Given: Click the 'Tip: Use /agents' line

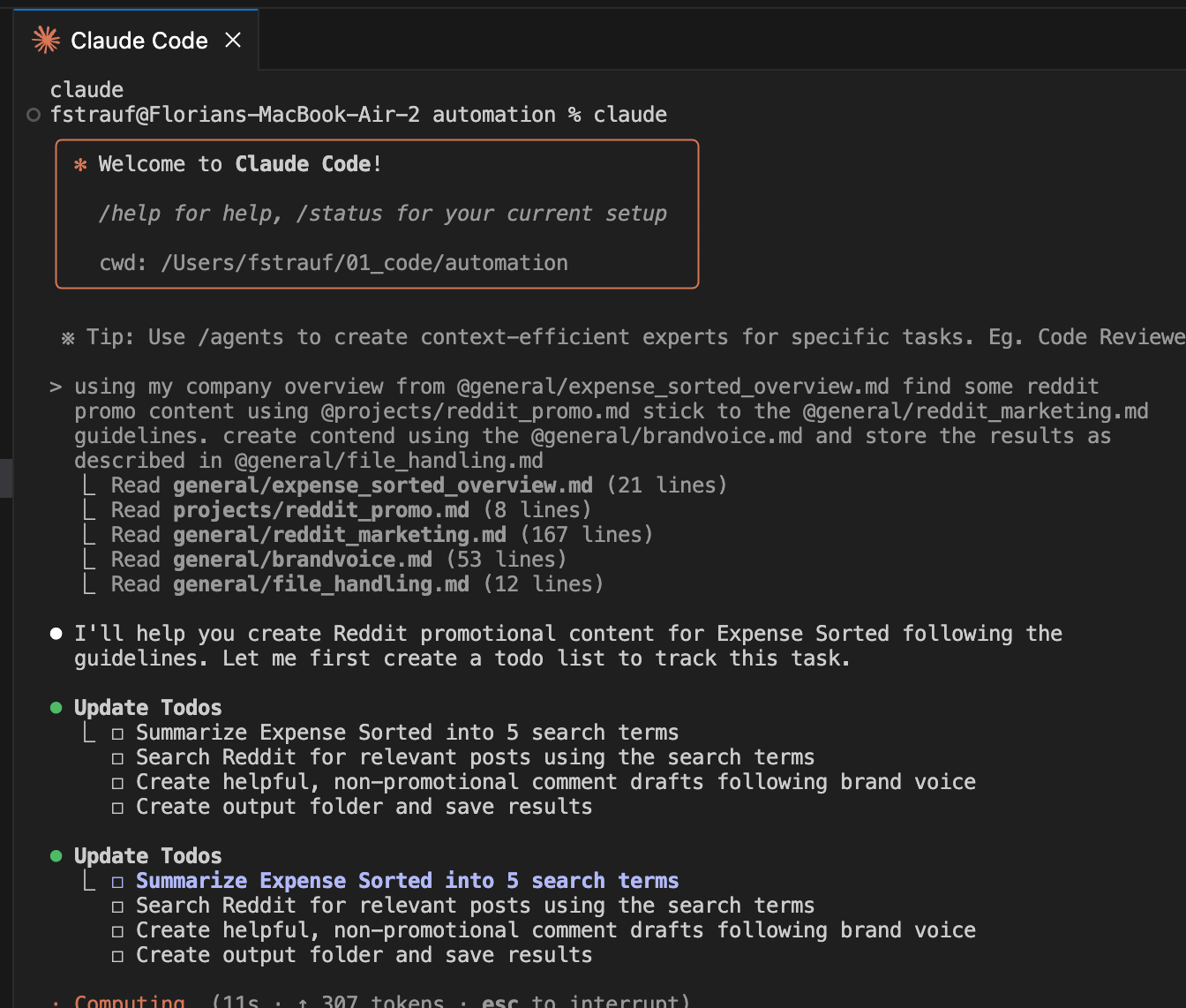Looking at the screenshot, I should pyautogui.click(x=623, y=337).
